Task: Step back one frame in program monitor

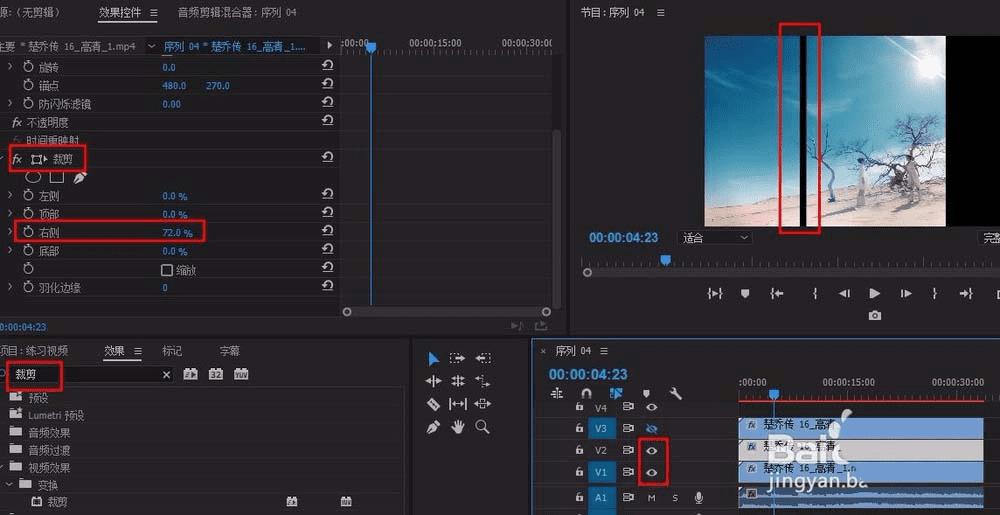Action: tap(844, 293)
